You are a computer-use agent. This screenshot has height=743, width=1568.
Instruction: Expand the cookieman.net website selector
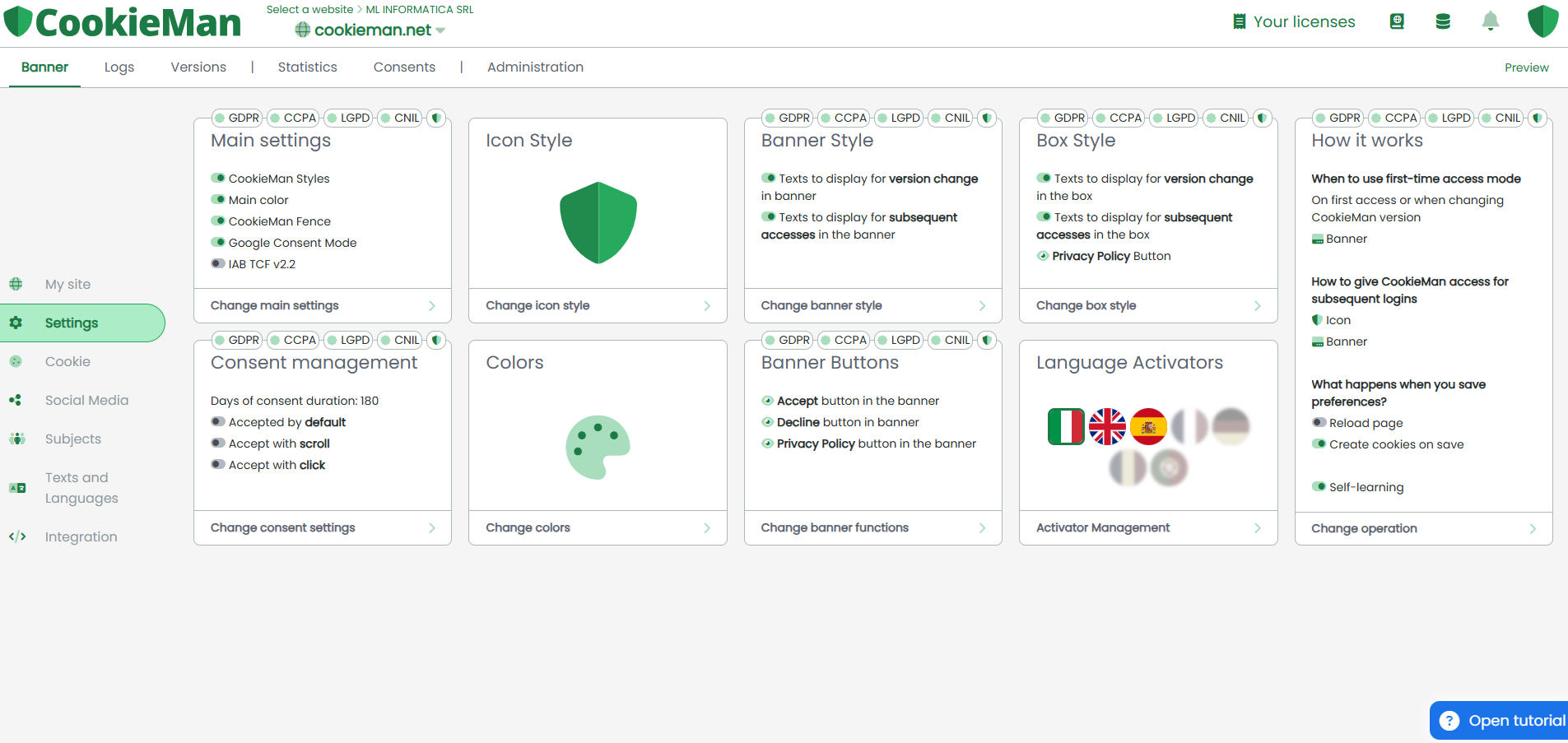coord(370,30)
